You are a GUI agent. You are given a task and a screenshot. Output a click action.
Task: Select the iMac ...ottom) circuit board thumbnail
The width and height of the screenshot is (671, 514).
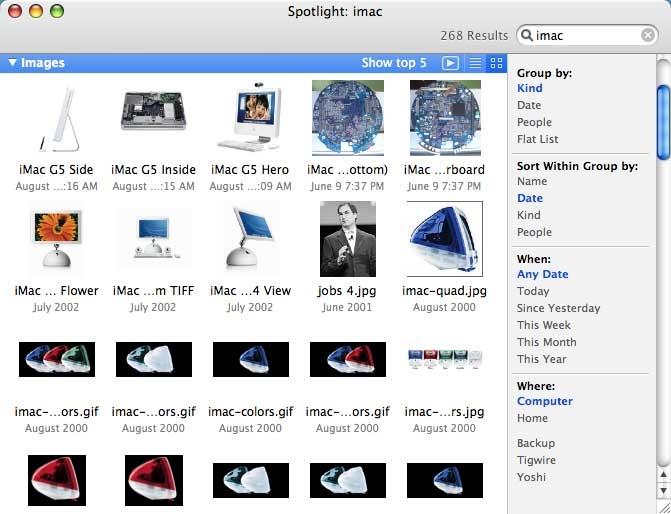tap(347, 118)
